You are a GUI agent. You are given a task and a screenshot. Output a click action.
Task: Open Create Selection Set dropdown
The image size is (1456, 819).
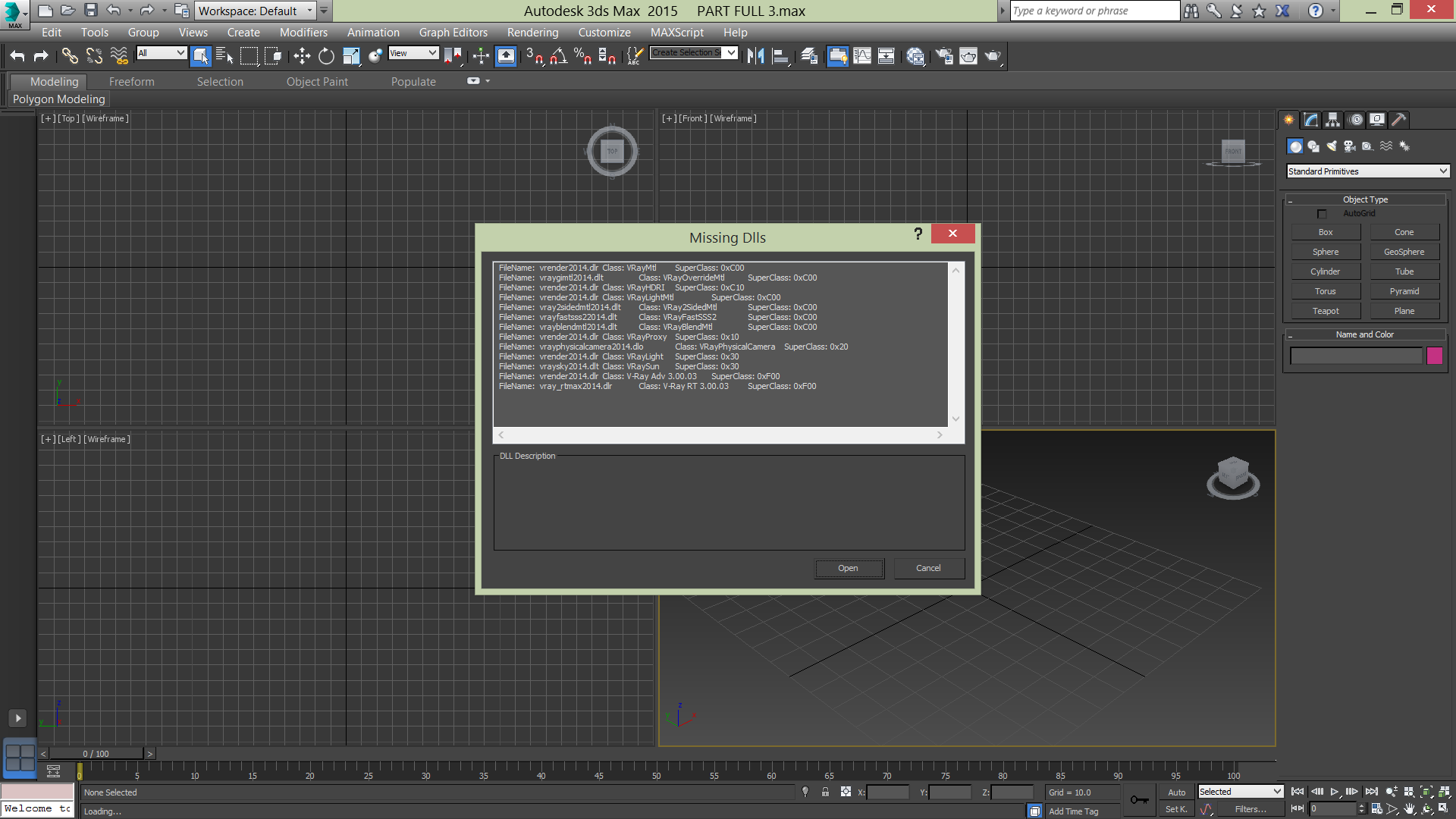coord(694,52)
